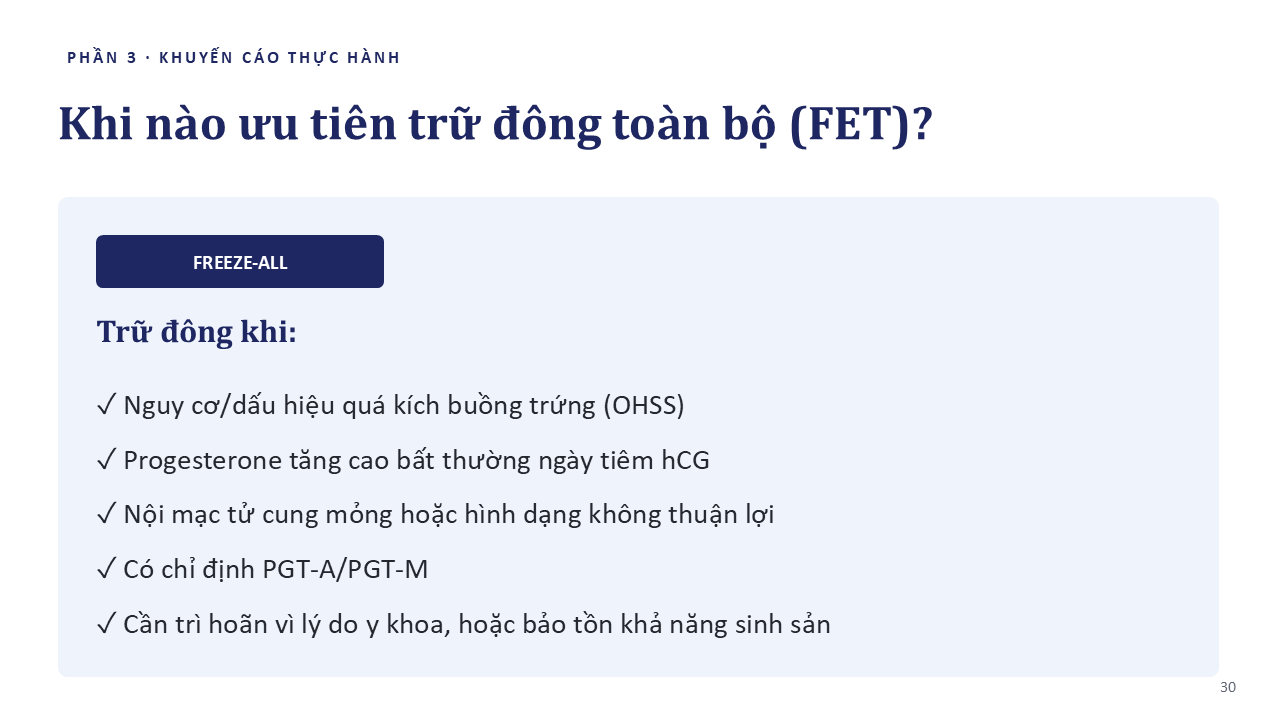Screen dimensions: 1280x720
Task: Click the checkmark before Progesterone tăng cao
Action: 107,460
